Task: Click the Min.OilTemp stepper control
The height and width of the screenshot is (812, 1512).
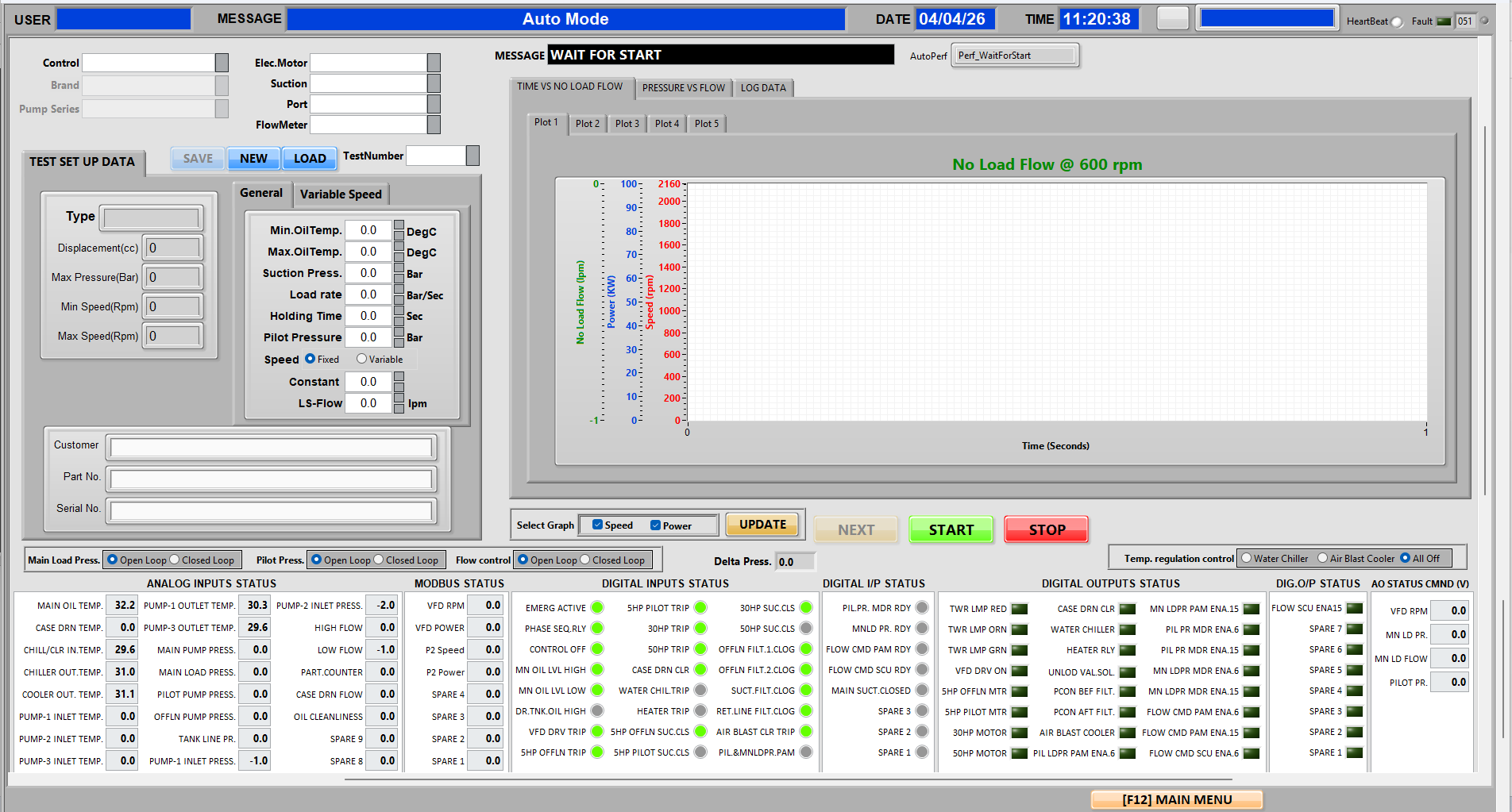Action: click(x=399, y=230)
